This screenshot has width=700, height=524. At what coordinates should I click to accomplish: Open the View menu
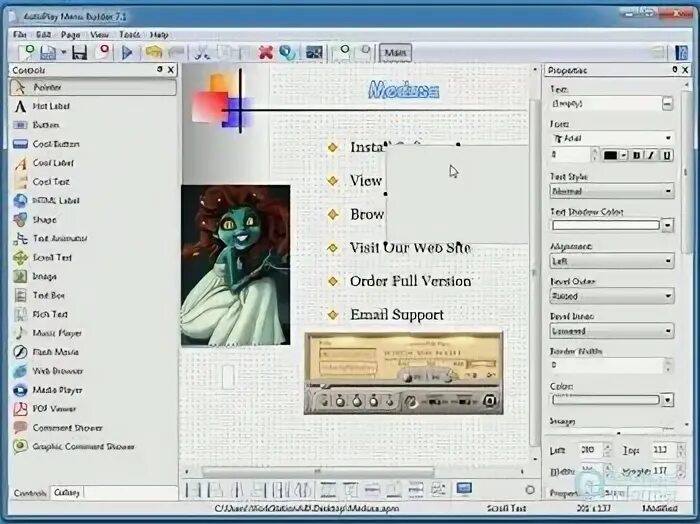pyautogui.click(x=99, y=34)
